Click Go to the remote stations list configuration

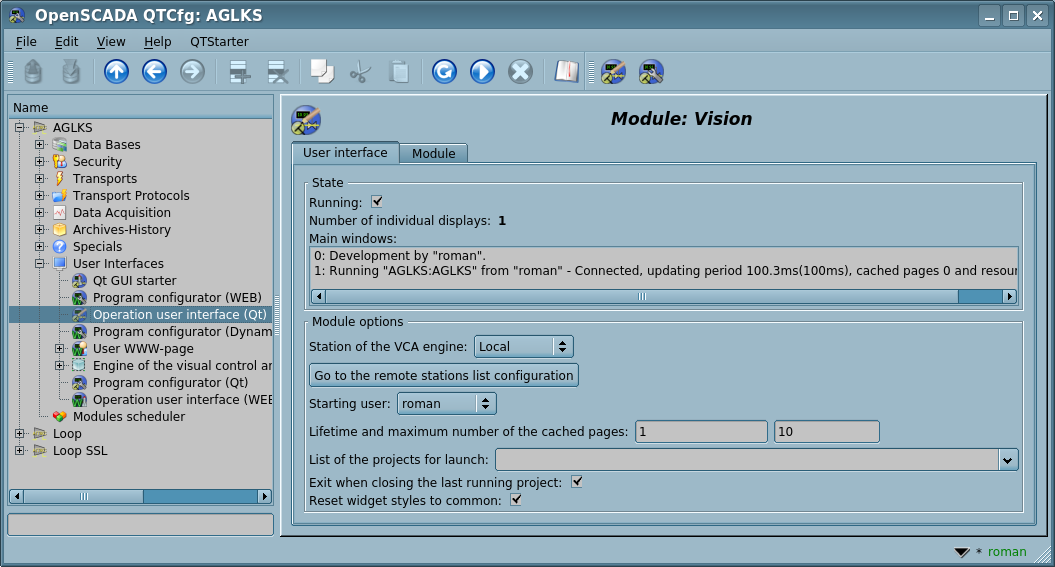click(443, 375)
